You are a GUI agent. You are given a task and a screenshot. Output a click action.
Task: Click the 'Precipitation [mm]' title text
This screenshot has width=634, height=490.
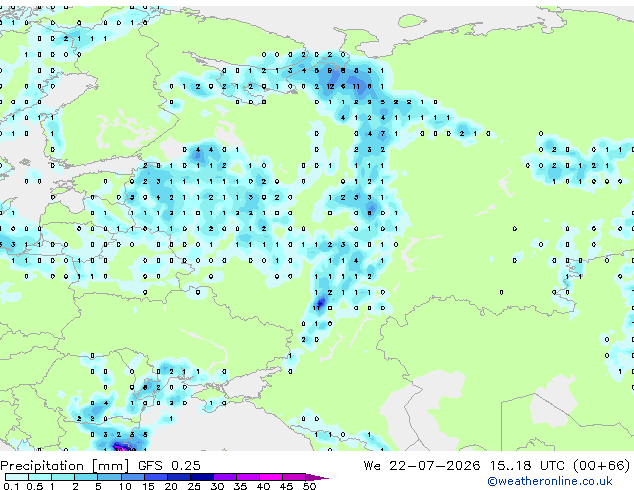point(65,466)
